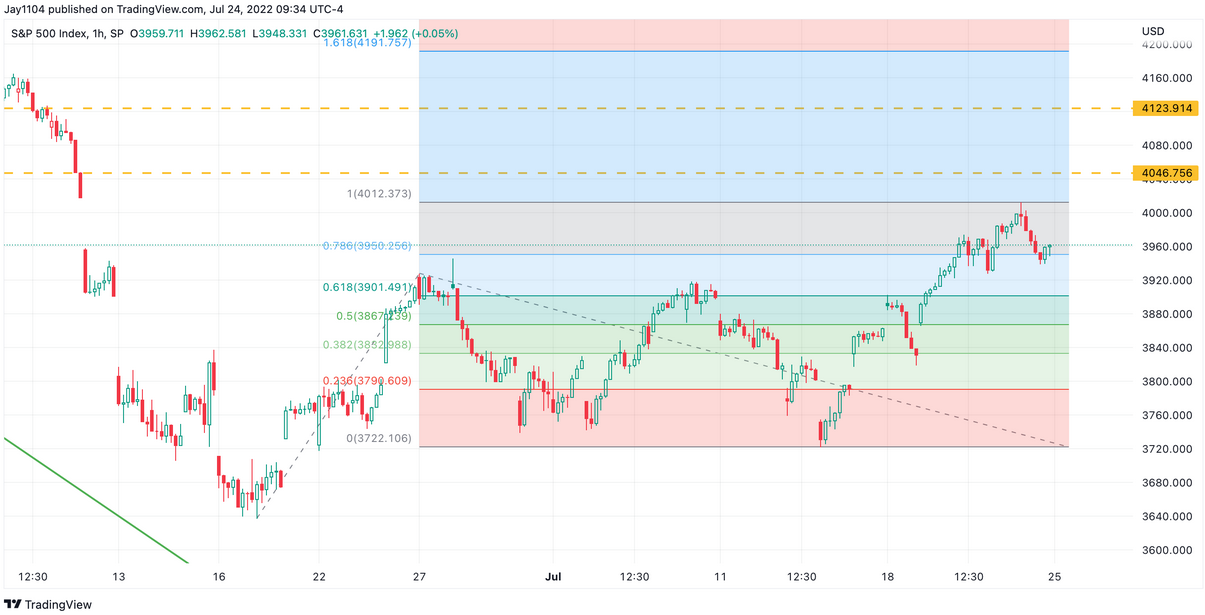Click the 3960.000 price axis label
The height and width of the screenshot is (615, 1205).
(x=1167, y=247)
